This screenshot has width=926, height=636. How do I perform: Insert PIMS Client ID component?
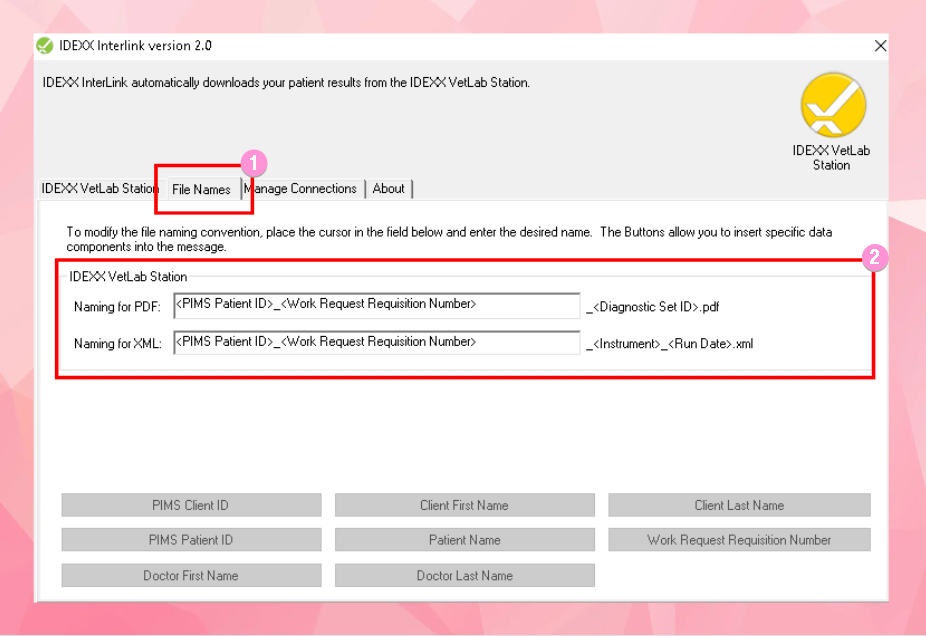tap(191, 505)
